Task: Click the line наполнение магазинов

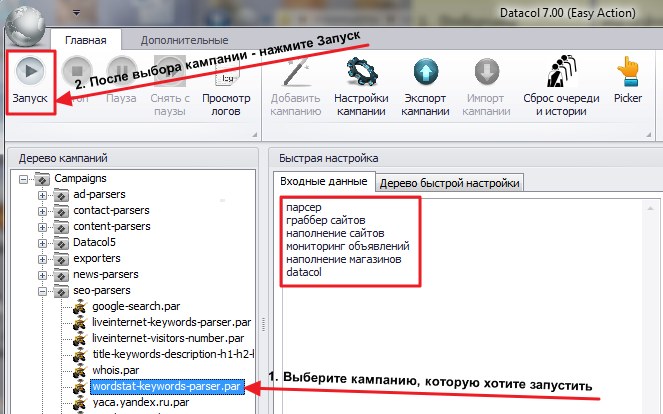Action: tap(343, 259)
